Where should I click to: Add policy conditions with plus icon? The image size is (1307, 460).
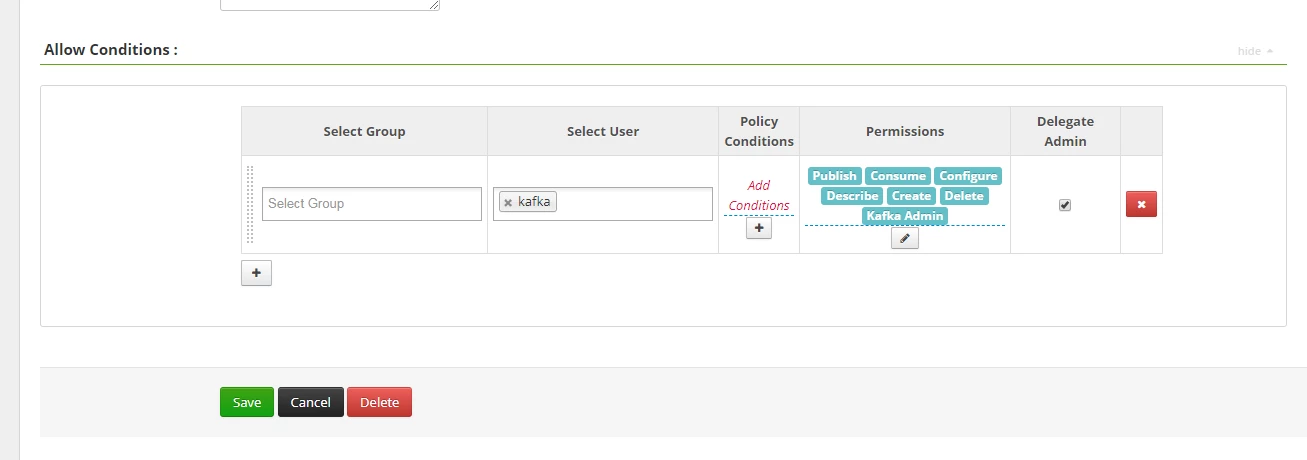(x=758, y=229)
